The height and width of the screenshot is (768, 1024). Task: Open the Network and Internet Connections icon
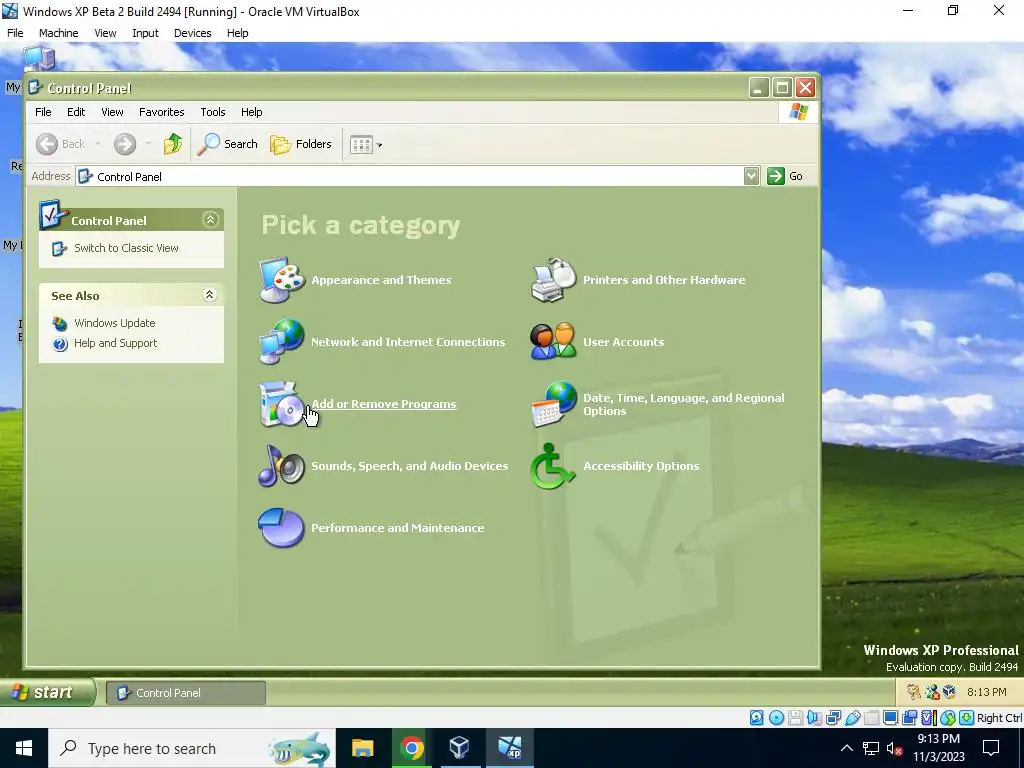(x=281, y=342)
